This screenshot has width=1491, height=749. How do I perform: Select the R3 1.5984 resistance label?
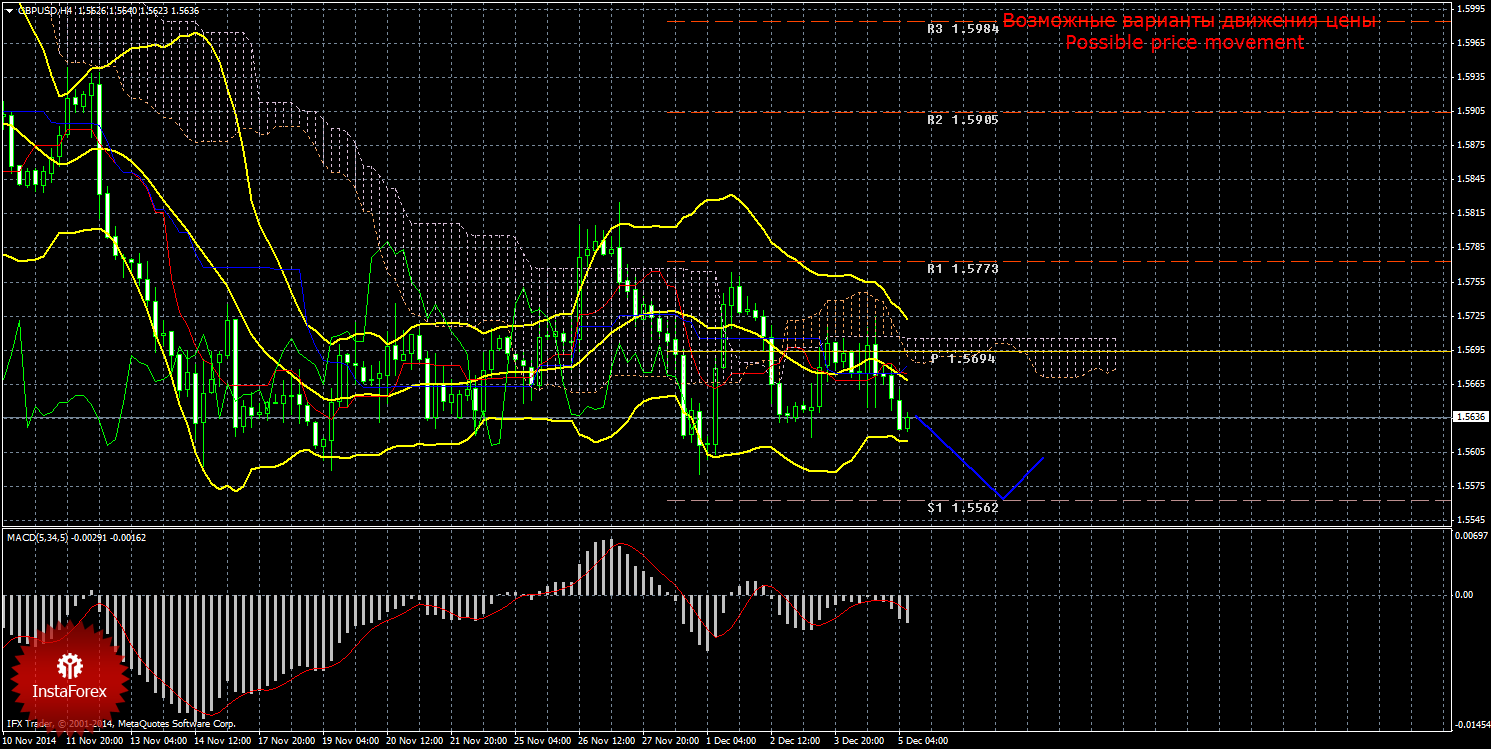(x=962, y=29)
